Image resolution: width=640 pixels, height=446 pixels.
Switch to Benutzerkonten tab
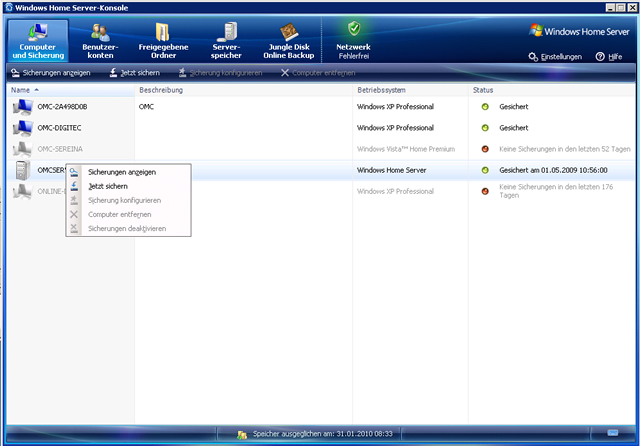coord(100,41)
